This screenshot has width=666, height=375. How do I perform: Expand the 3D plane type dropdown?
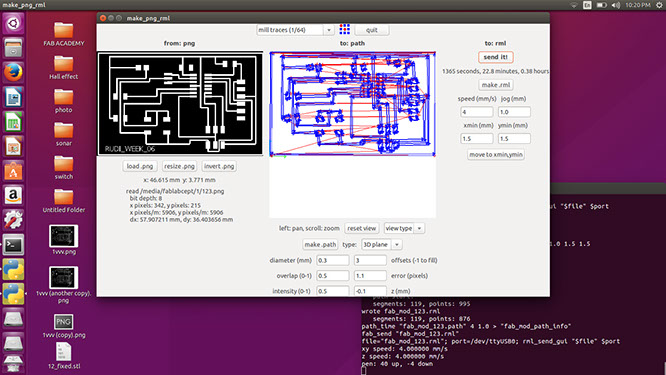pyautogui.click(x=381, y=245)
